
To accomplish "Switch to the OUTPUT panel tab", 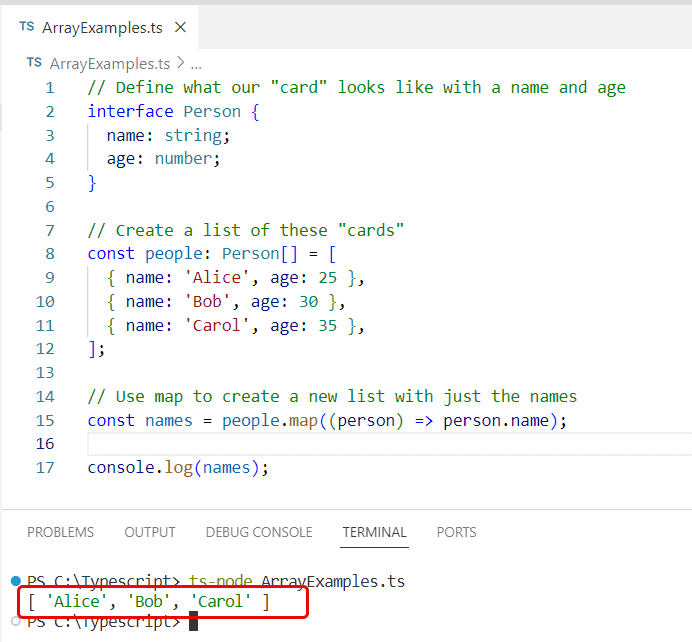I will point(150,532).
